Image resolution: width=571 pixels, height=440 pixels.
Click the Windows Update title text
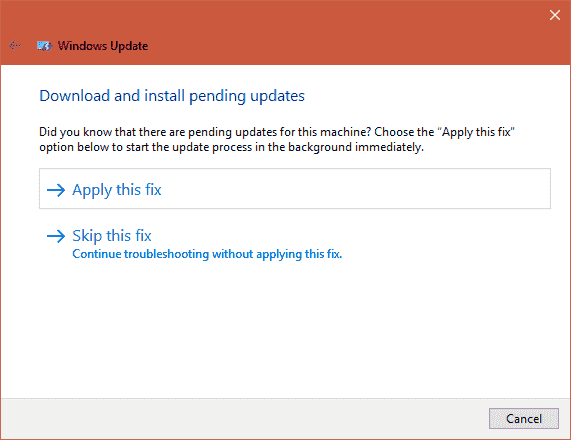click(x=103, y=46)
